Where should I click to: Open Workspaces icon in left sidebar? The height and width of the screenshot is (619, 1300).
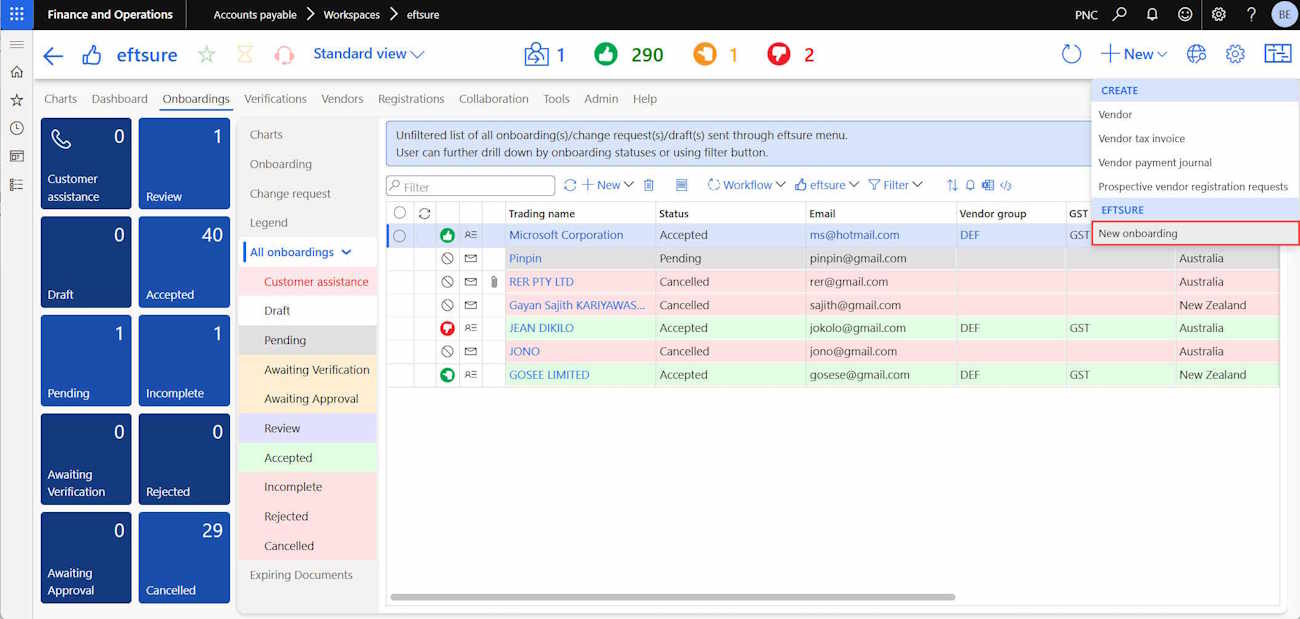16,156
